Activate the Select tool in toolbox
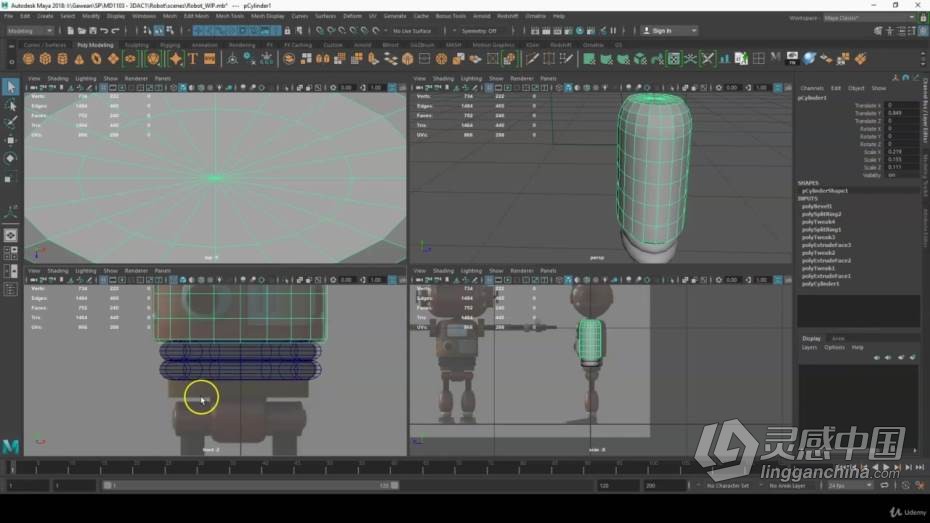This screenshot has width=930, height=523. point(11,87)
